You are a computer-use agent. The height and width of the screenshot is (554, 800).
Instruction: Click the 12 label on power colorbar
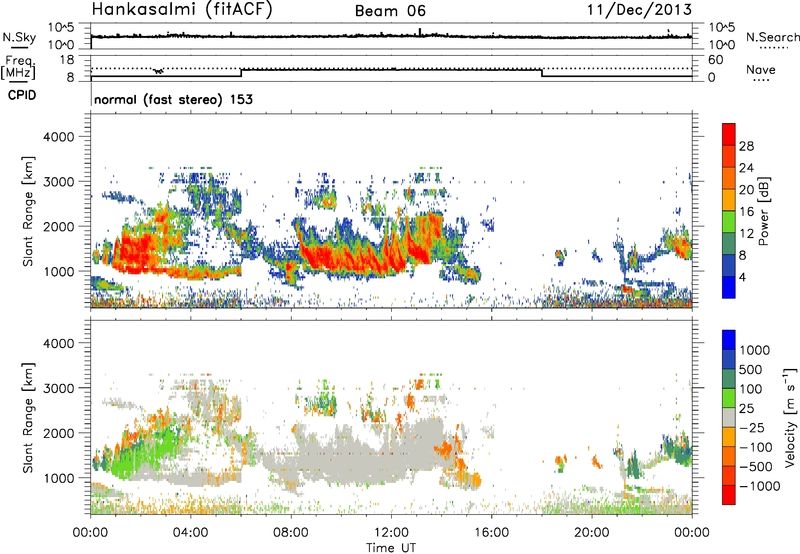tap(746, 234)
